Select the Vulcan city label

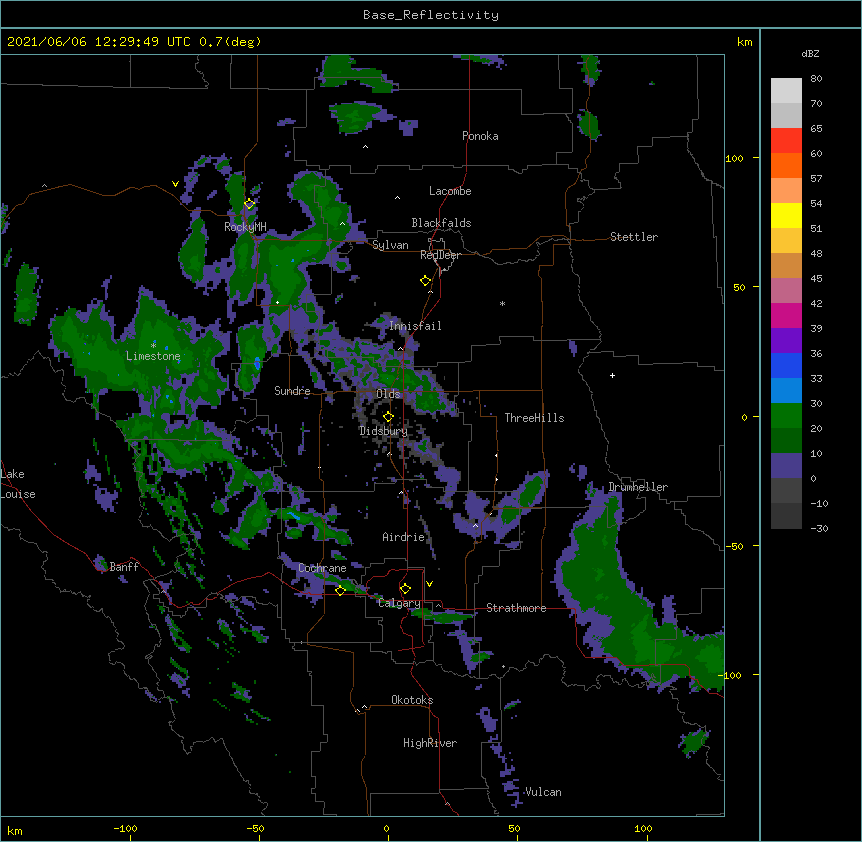point(543,792)
